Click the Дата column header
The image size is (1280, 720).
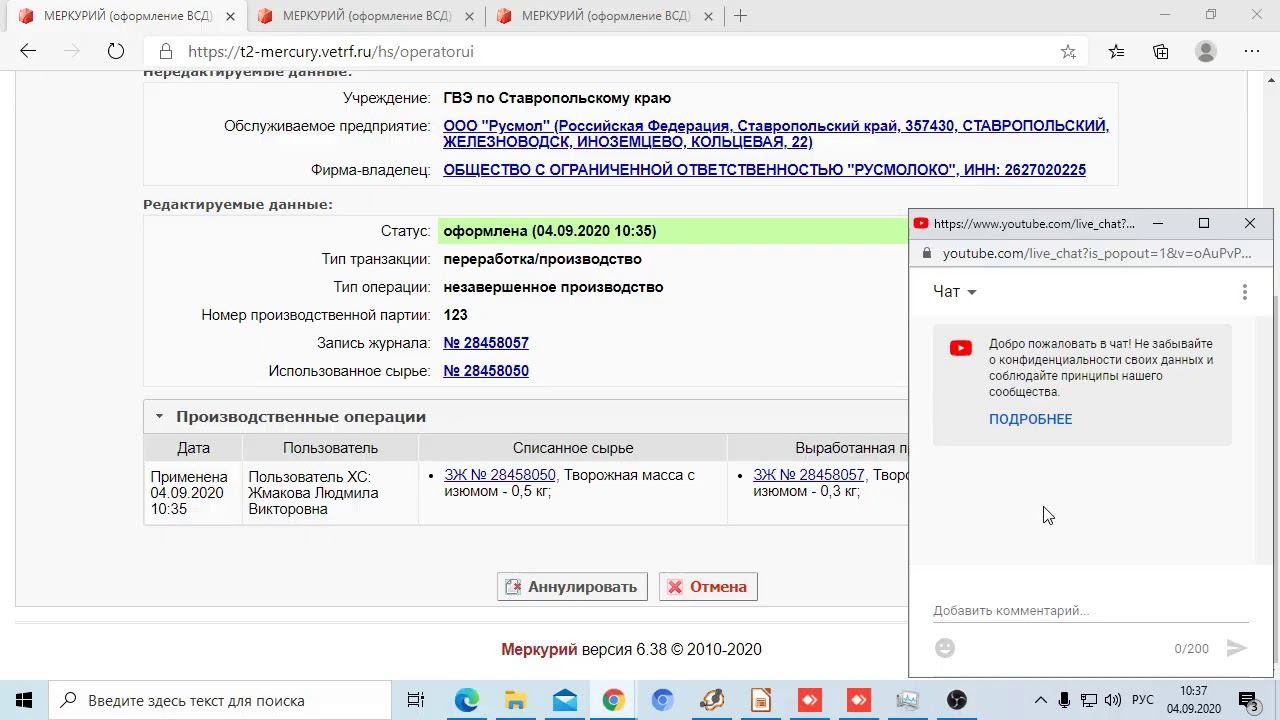[193, 448]
